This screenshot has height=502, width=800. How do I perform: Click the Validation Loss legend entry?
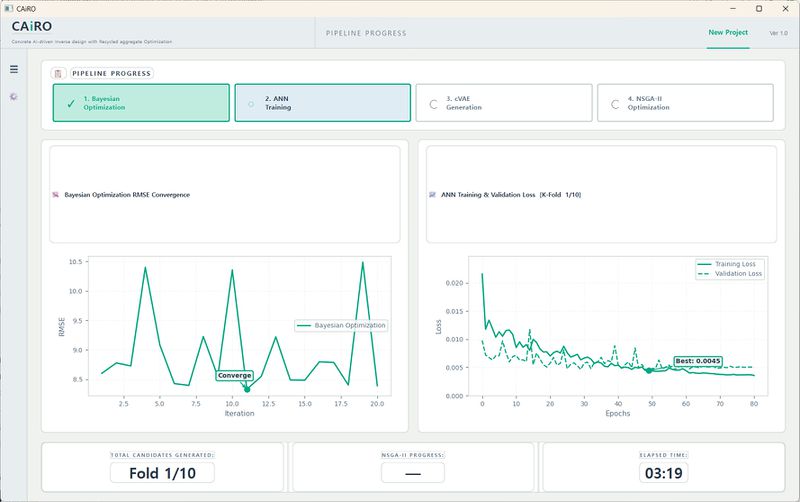pos(730,274)
